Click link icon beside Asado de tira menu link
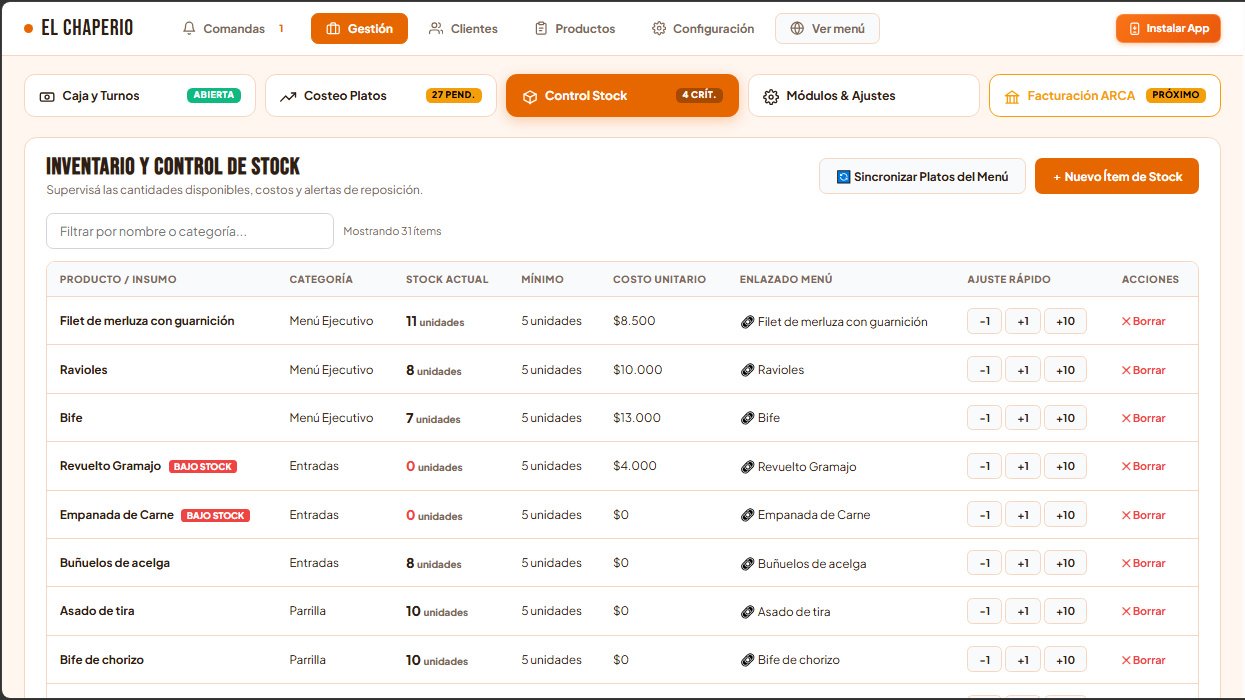The image size is (1245, 700). 747,612
